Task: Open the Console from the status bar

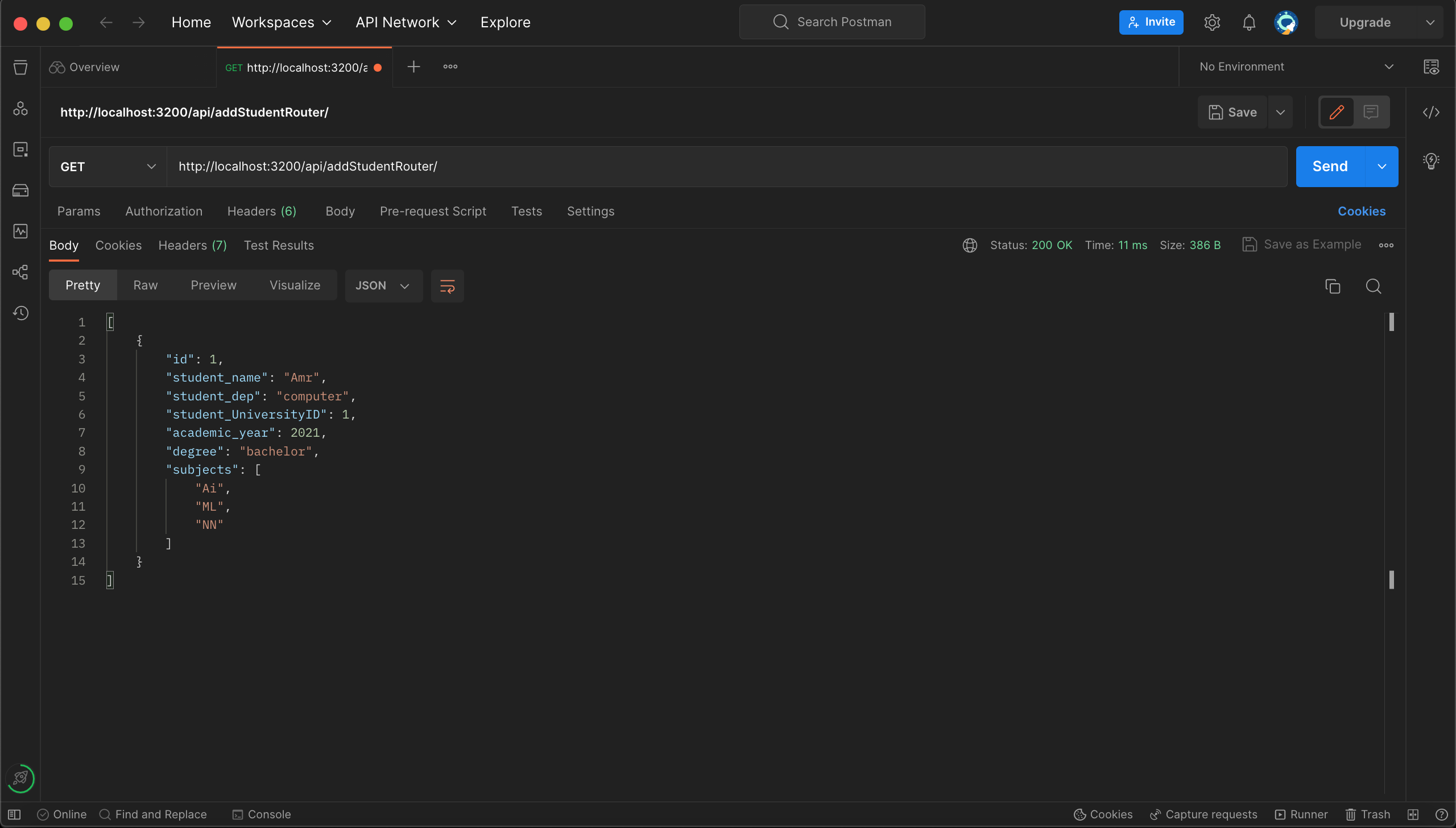Action: coord(262,814)
